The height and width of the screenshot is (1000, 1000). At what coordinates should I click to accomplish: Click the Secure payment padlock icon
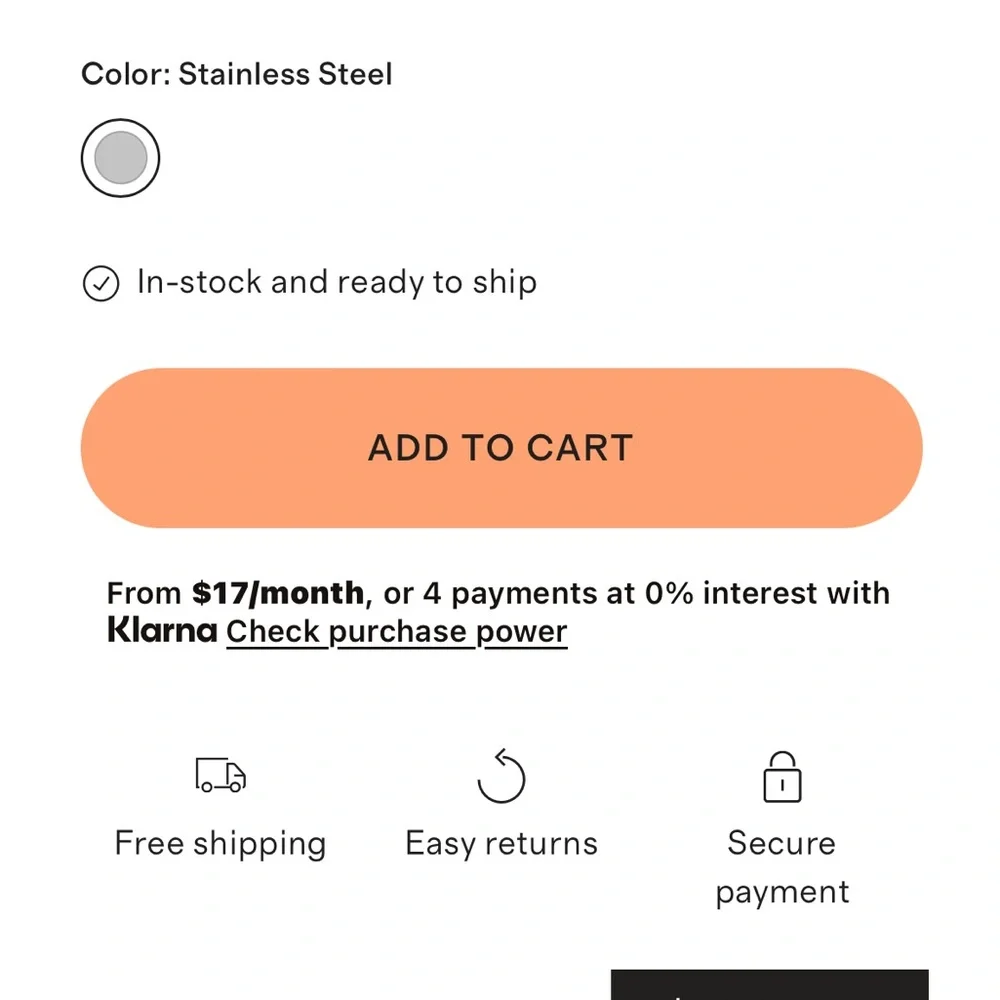(782, 776)
